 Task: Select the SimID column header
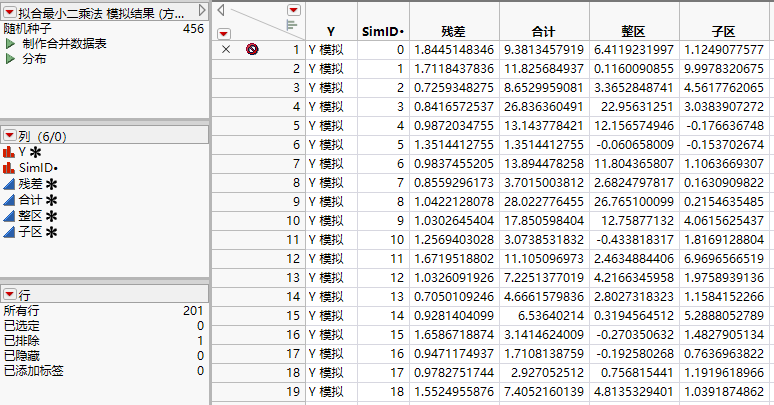[383, 32]
